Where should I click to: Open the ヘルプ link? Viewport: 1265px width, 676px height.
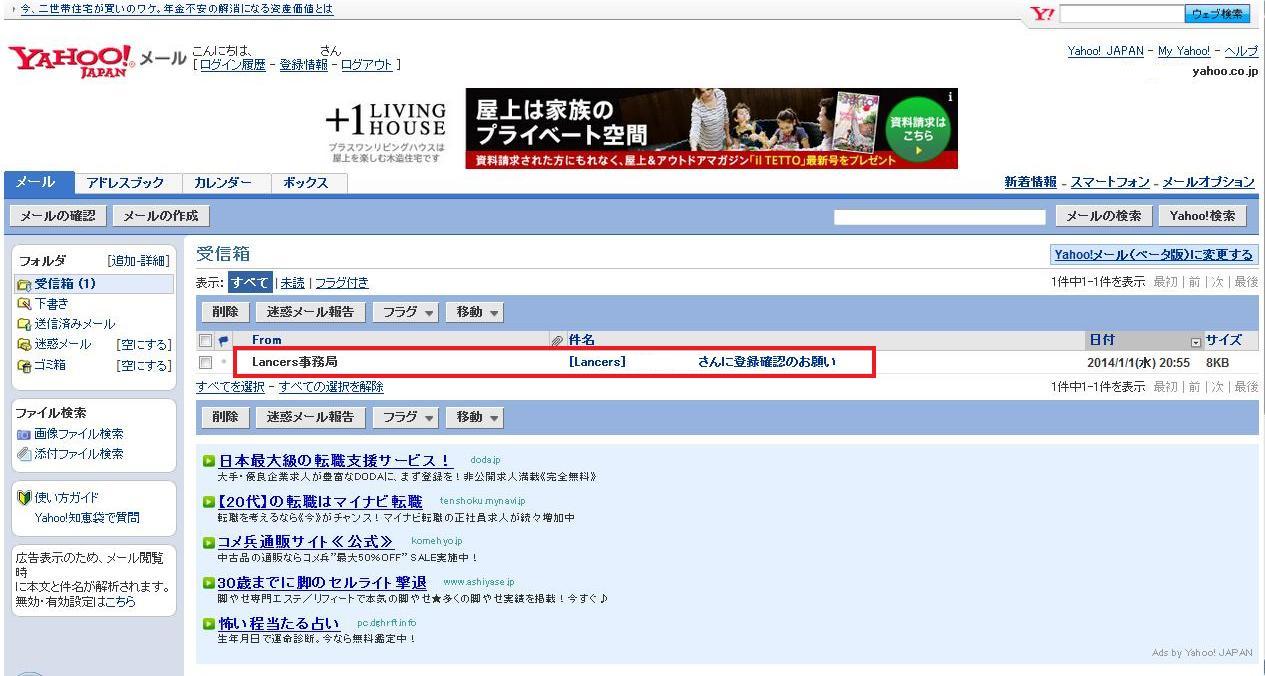tap(1241, 51)
